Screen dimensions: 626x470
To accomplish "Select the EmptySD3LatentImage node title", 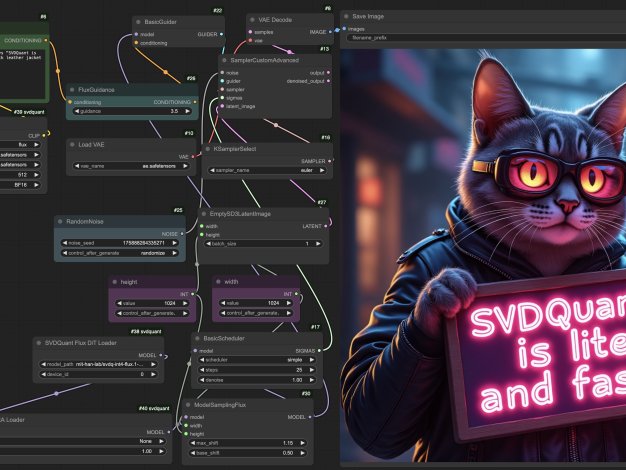I will tap(240, 214).
